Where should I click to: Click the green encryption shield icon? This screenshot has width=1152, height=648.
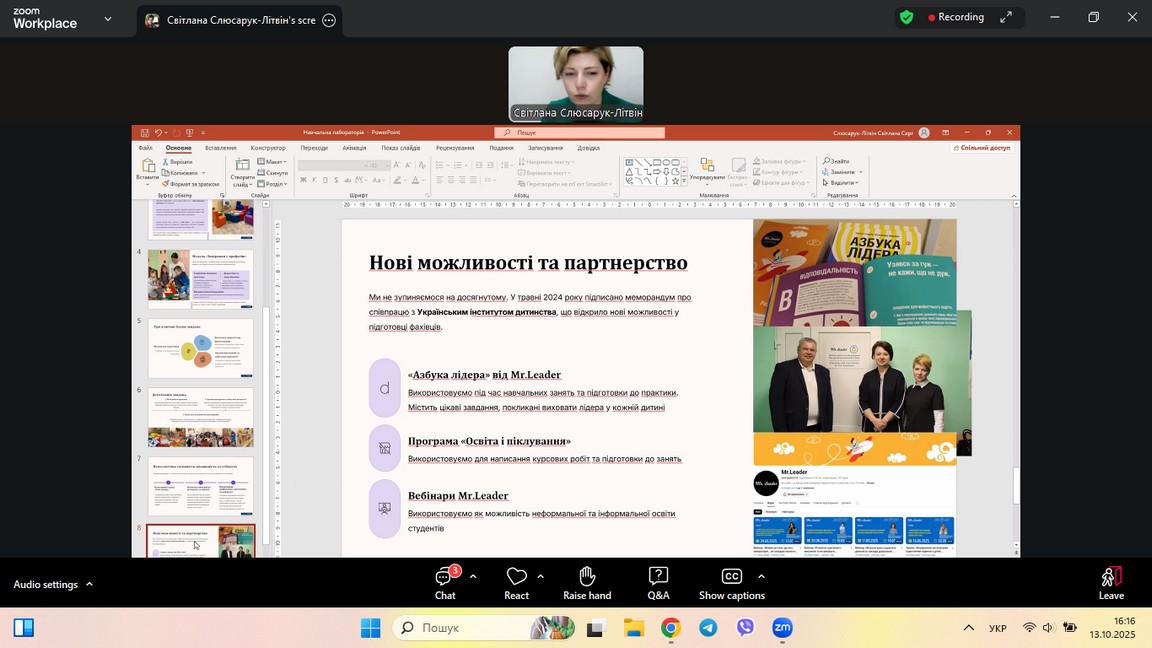[906, 17]
